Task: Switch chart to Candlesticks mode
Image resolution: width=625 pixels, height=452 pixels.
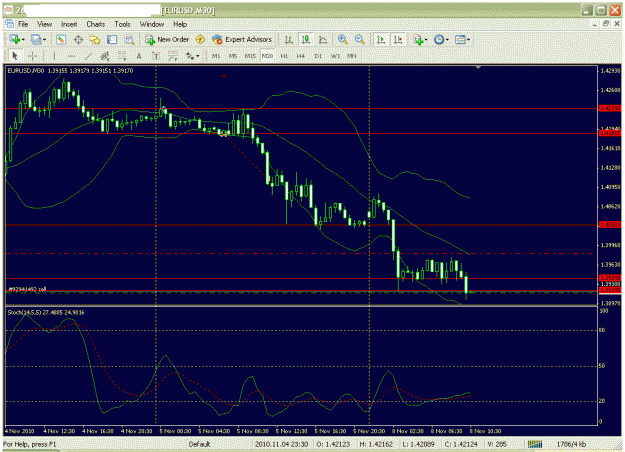Action: click(x=306, y=39)
